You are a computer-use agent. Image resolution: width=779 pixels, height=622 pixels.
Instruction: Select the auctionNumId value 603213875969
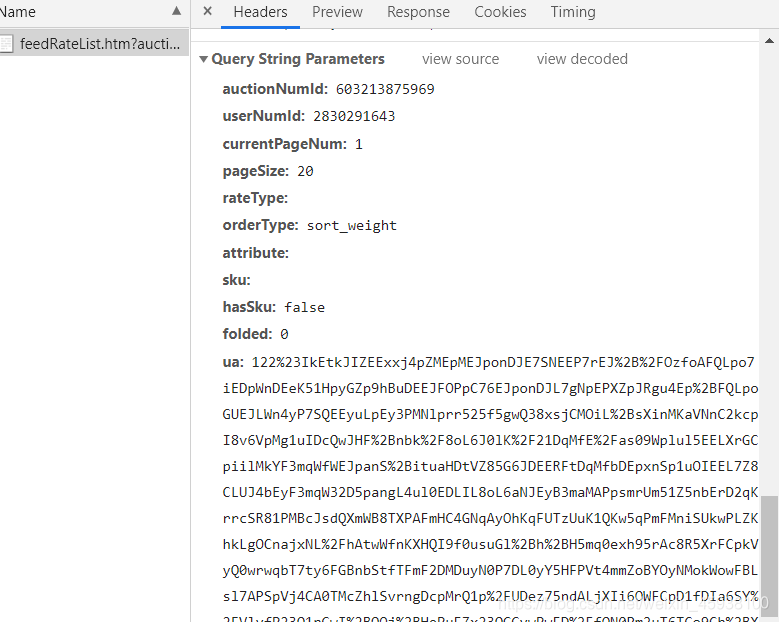pyautogui.click(x=385, y=89)
